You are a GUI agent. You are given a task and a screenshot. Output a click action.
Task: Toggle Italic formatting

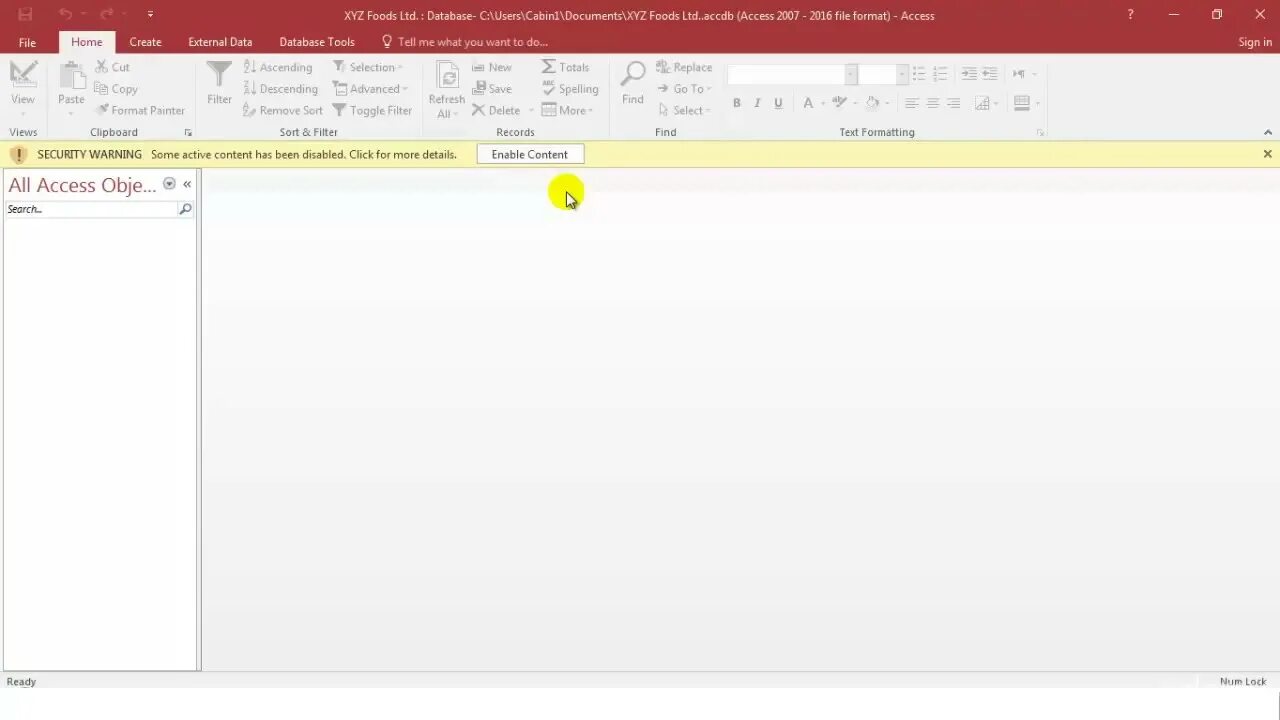click(757, 103)
